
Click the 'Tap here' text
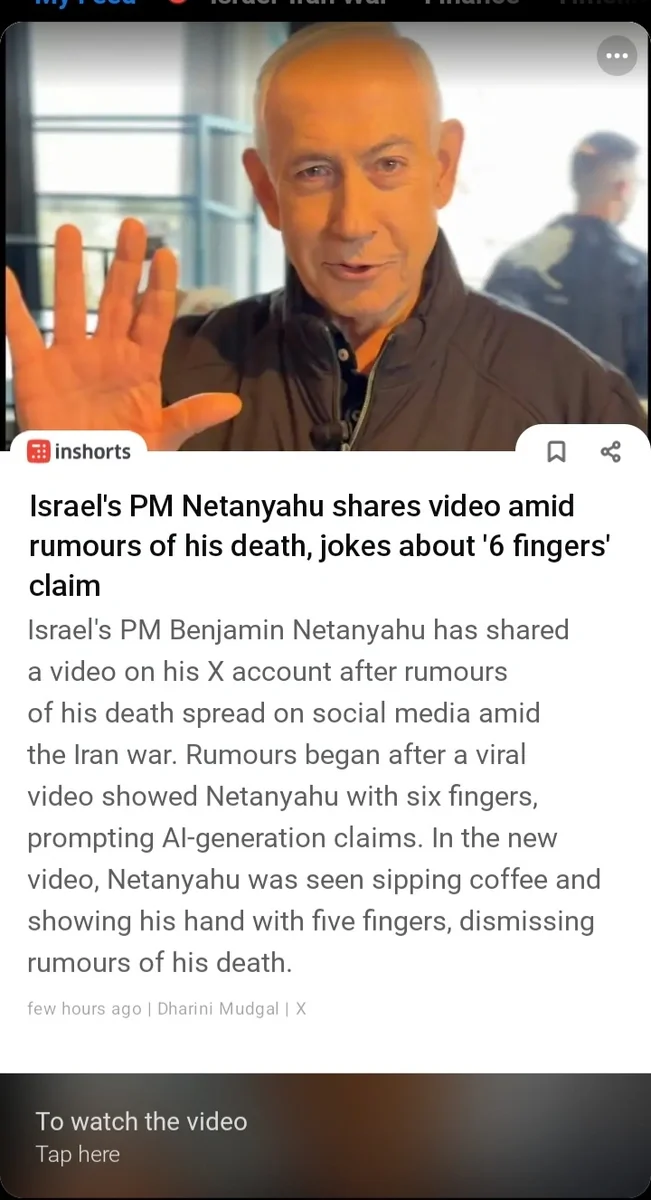pos(78,1154)
